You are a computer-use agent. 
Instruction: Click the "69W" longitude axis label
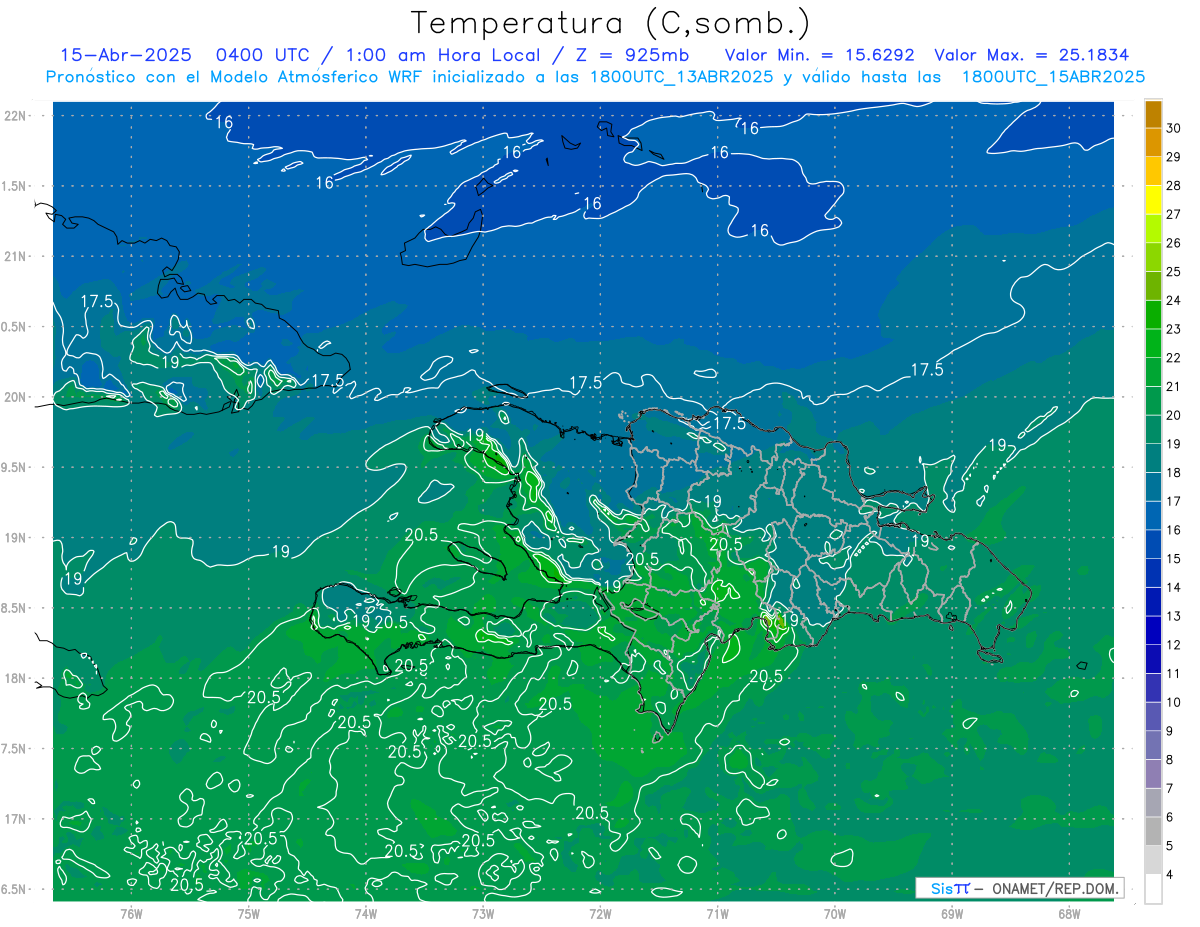click(952, 914)
